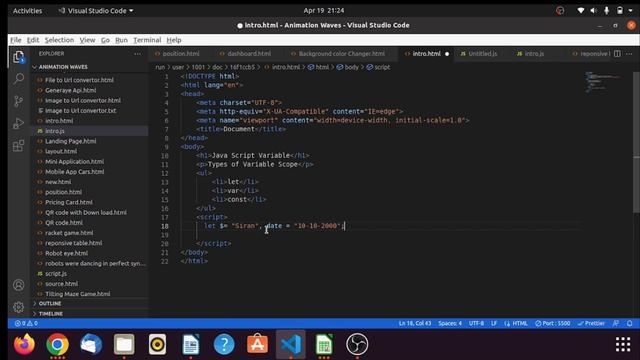The width and height of the screenshot is (640, 360).
Task: Open editor more actions ellipsis
Action: click(629, 54)
